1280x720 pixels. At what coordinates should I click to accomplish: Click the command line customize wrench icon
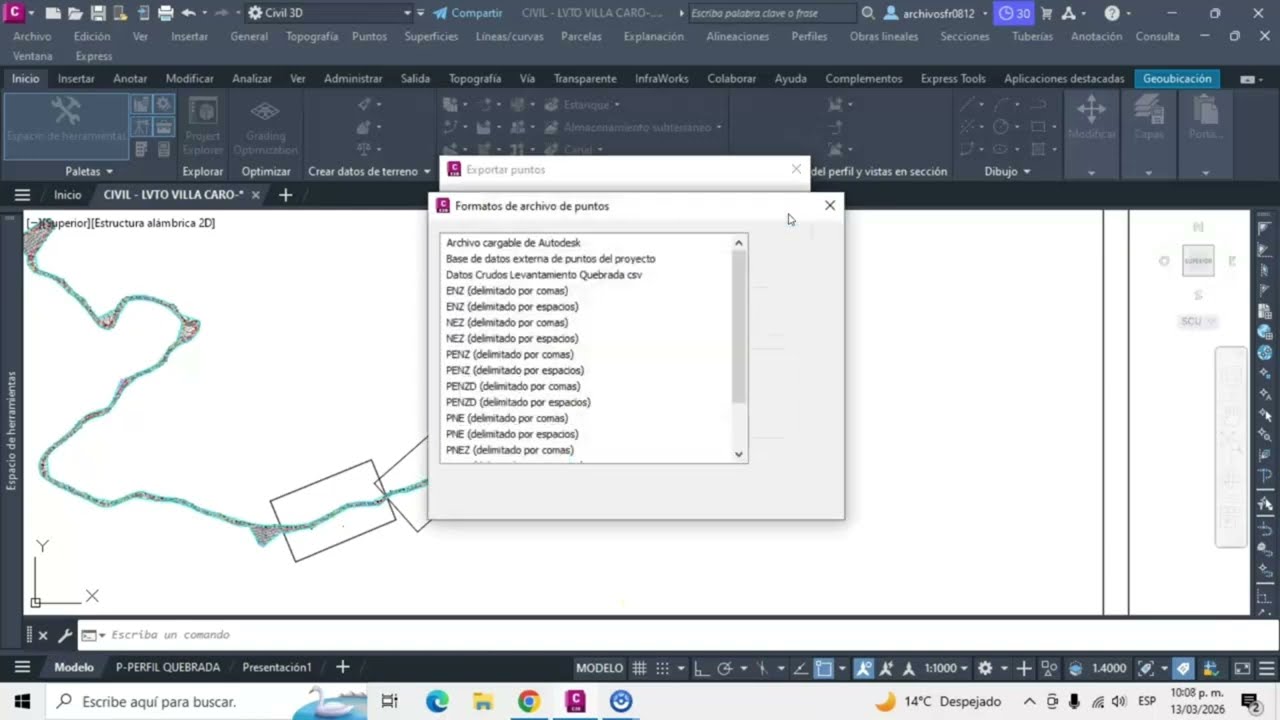coord(64,635)
